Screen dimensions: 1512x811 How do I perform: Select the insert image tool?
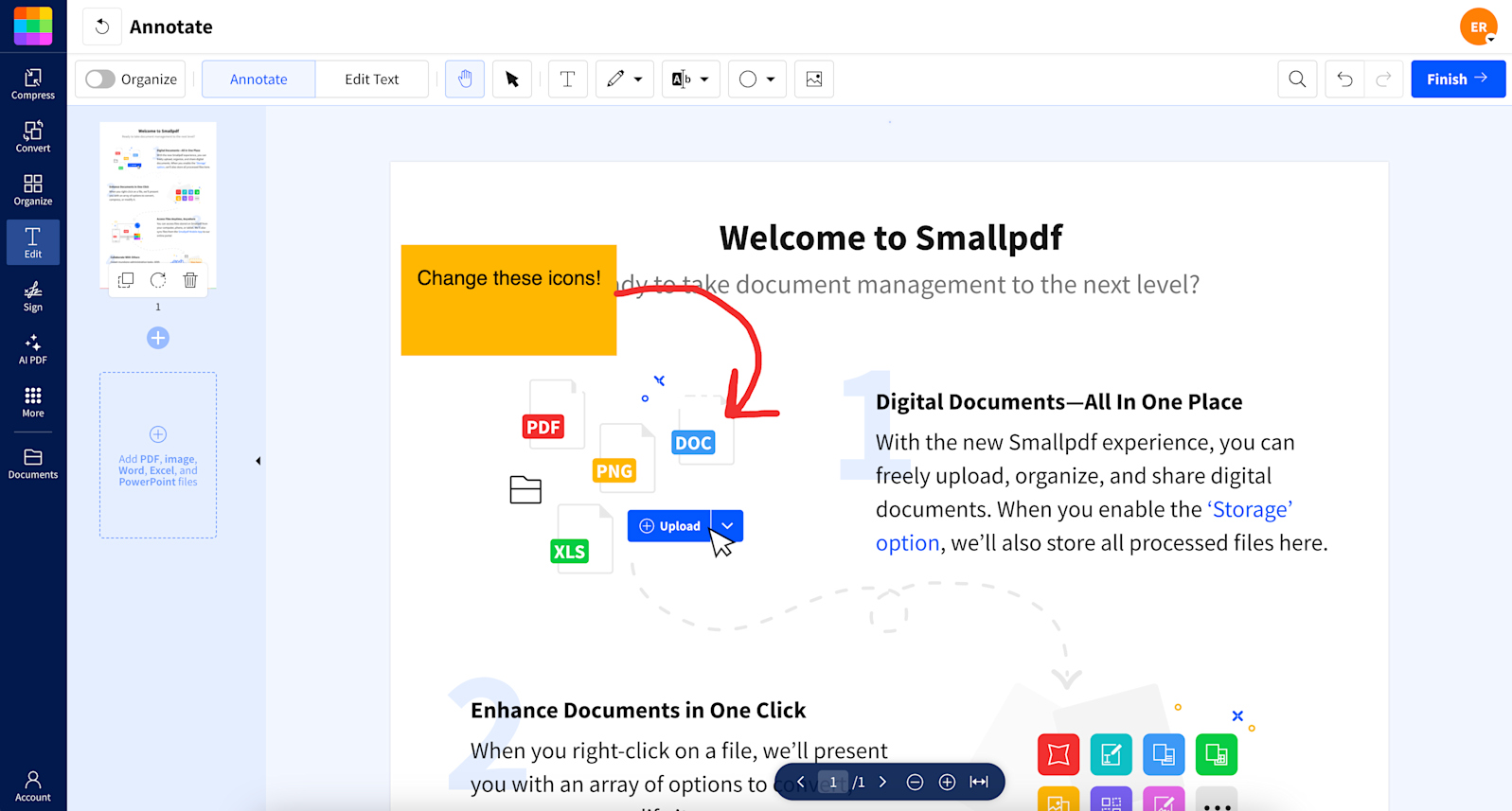[814, 79]
